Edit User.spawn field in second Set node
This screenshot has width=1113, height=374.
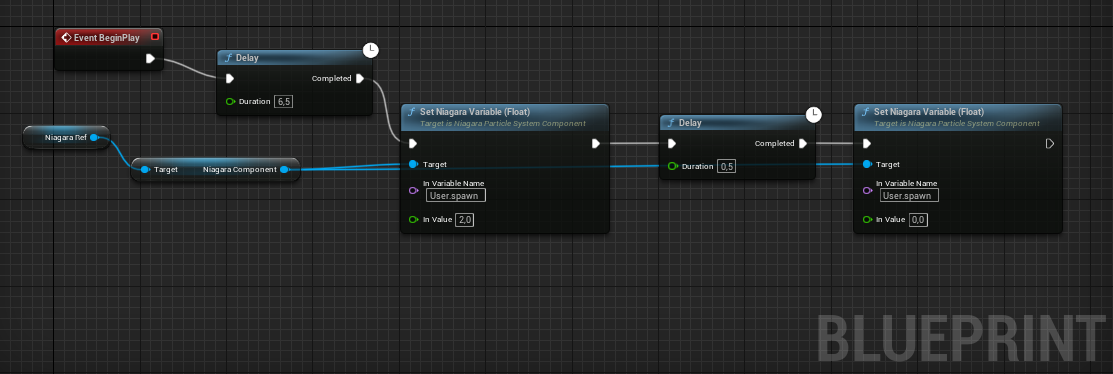909,195
